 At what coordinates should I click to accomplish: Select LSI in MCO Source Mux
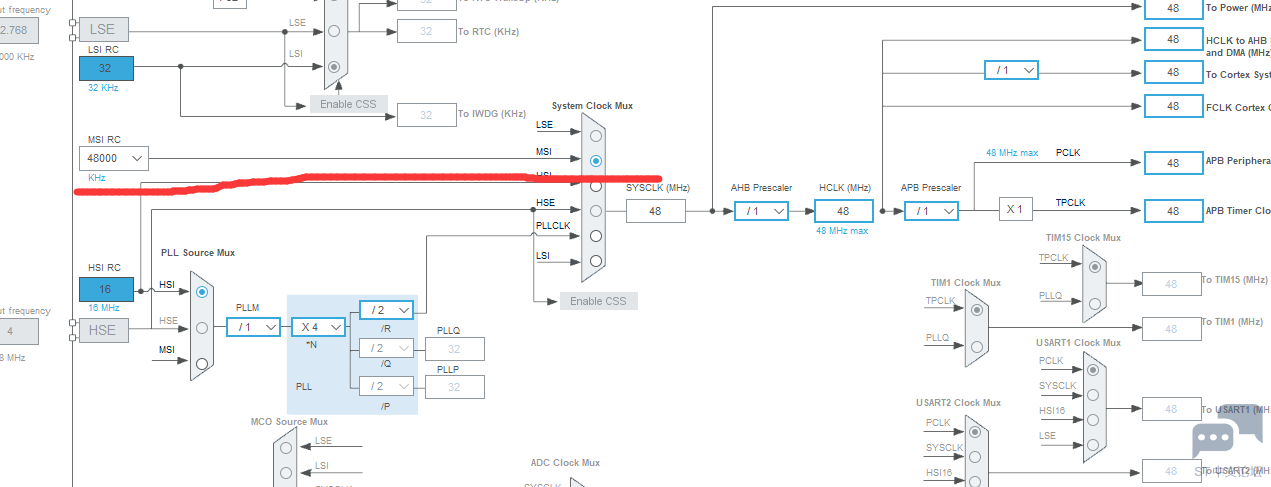pos(285,473)
